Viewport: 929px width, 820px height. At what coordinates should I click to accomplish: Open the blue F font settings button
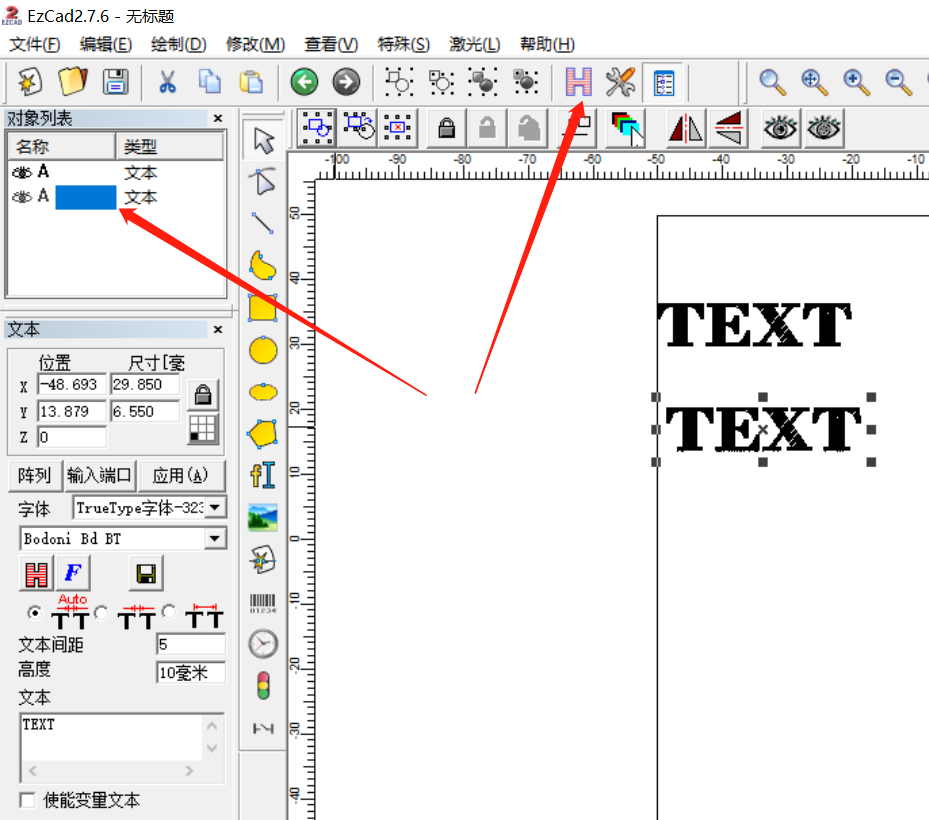coord(73,573)
